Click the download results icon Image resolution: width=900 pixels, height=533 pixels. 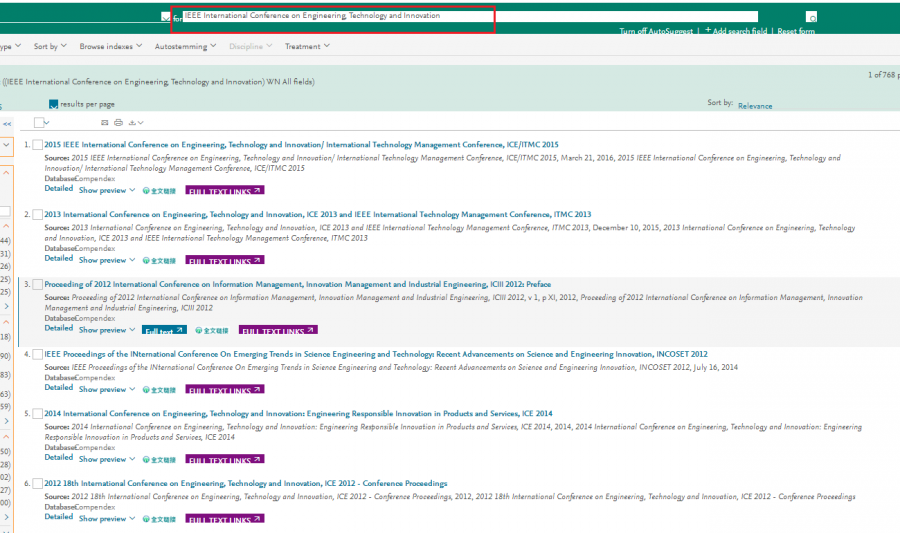tap(131, 122)
